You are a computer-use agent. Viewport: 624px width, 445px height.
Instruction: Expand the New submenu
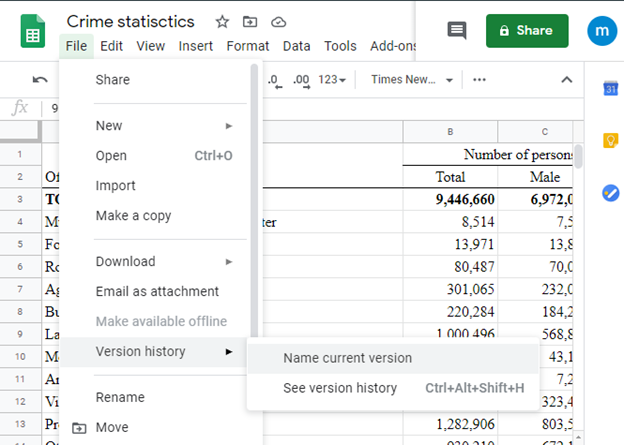(x=155, y=126)
